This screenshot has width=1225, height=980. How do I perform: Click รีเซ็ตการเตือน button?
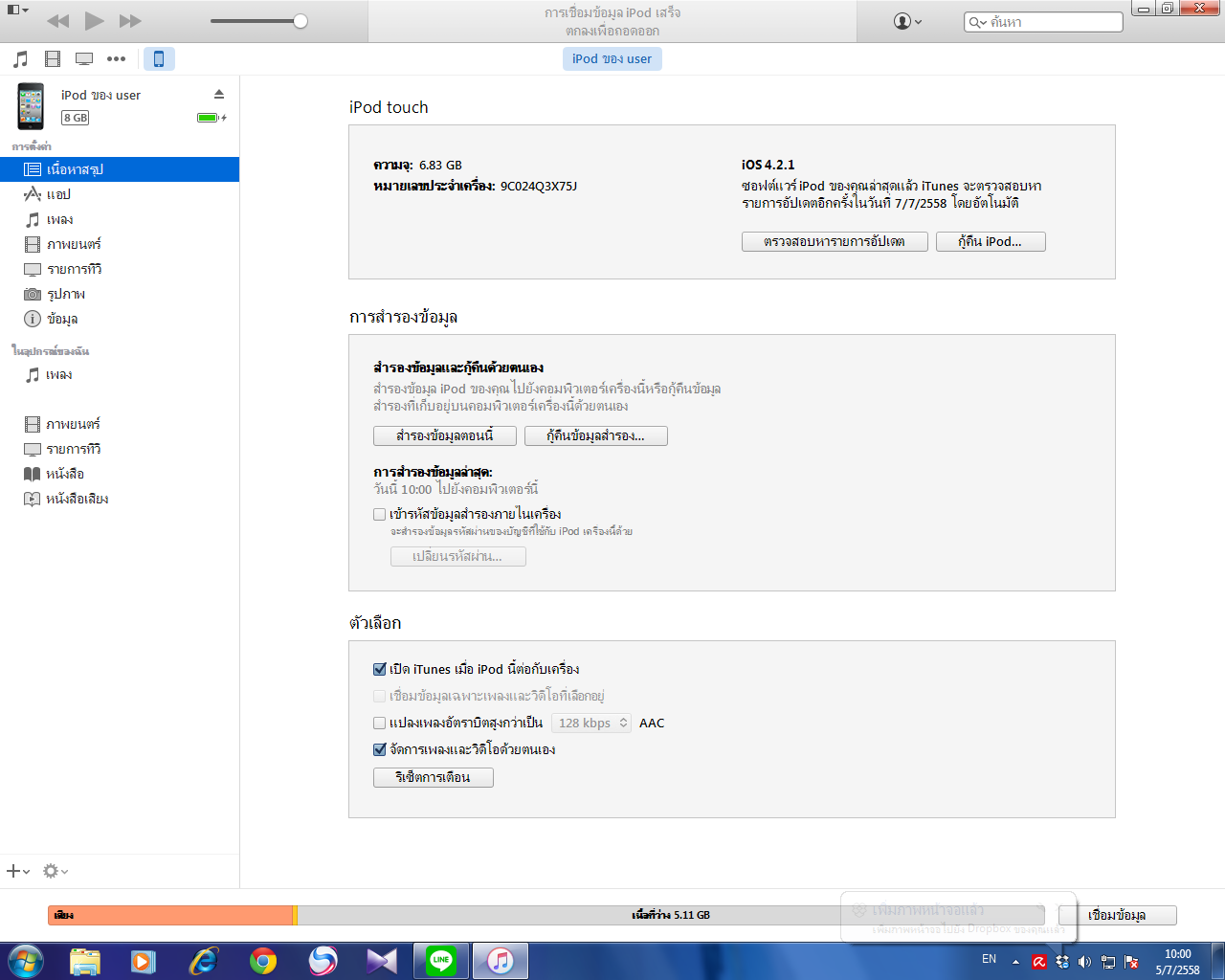click(x=434, y=777)
